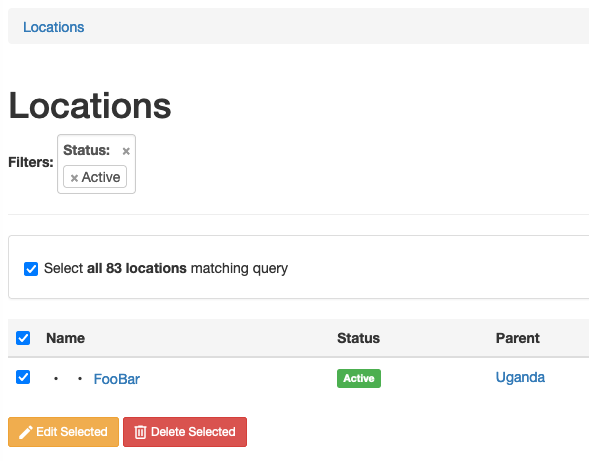Click the 'all 83 locations' label text
This screenshot has height=461, width=589.
(137, 268)
